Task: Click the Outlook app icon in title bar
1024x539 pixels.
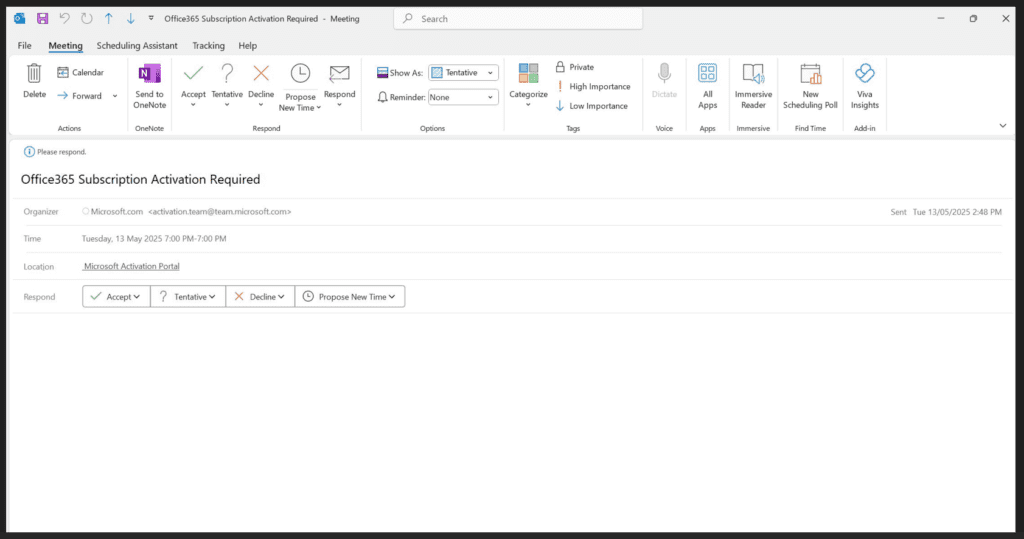Action: (20, 18)
